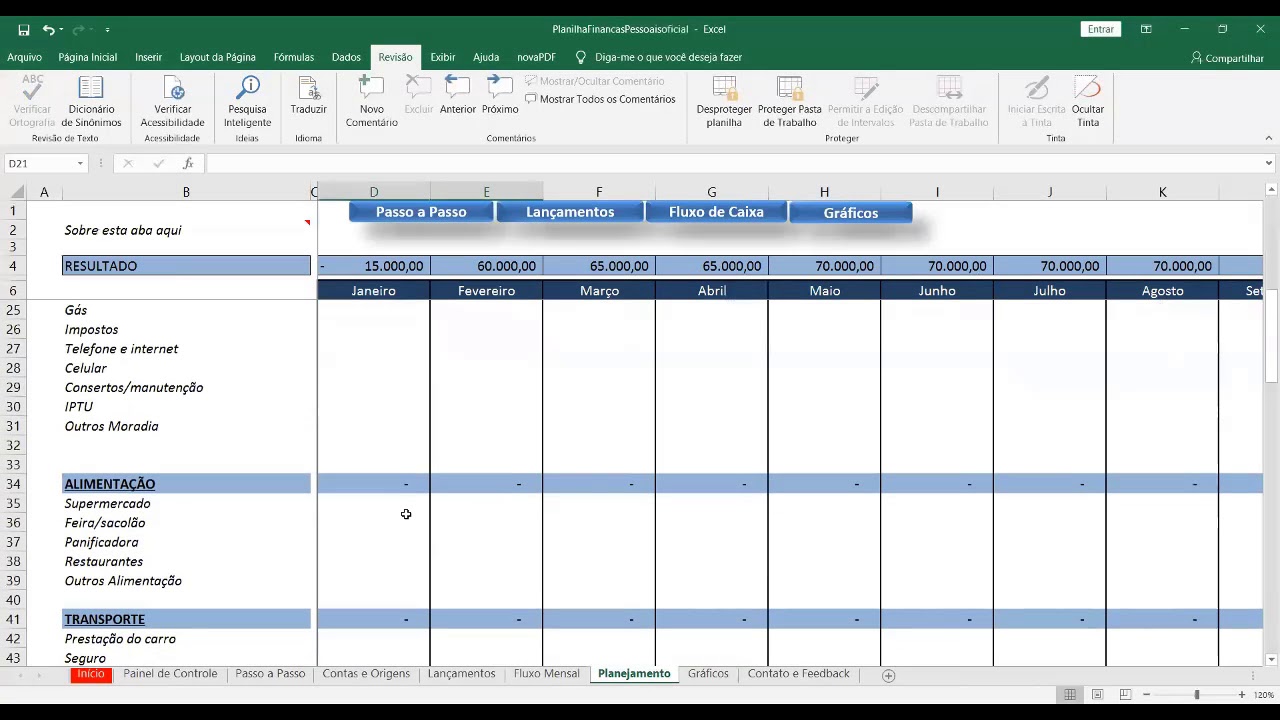The image size is (1280, 720).
Task: Expand the formula bar chevron
Action: (x=1268, y=163)
